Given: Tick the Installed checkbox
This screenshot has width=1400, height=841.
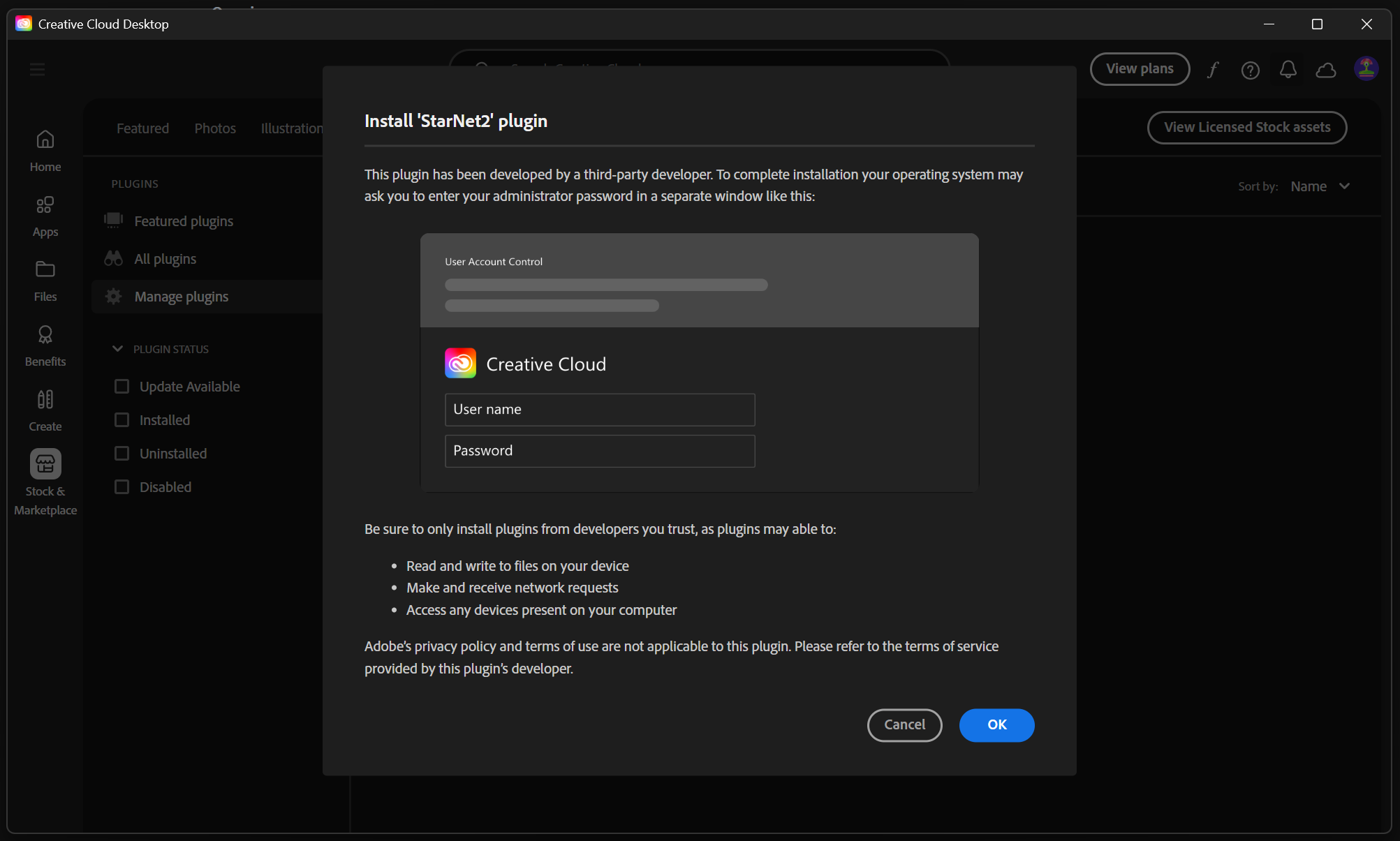Looking at the screenshot, I should pyautogui.click(x=122, y=419).
